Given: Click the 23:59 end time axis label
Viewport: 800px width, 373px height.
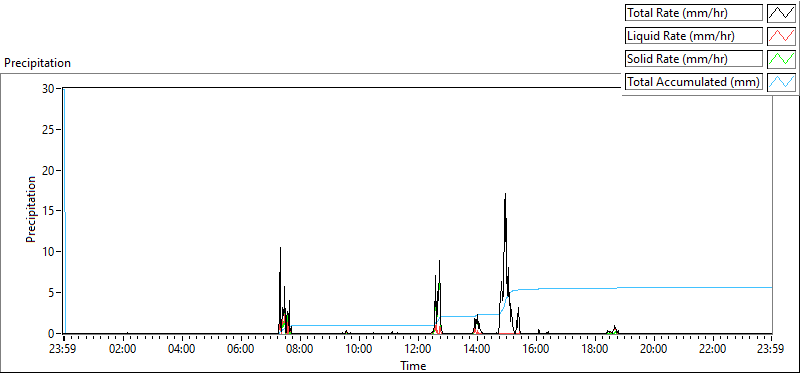Looking at the screenshot, I should 771,349.
